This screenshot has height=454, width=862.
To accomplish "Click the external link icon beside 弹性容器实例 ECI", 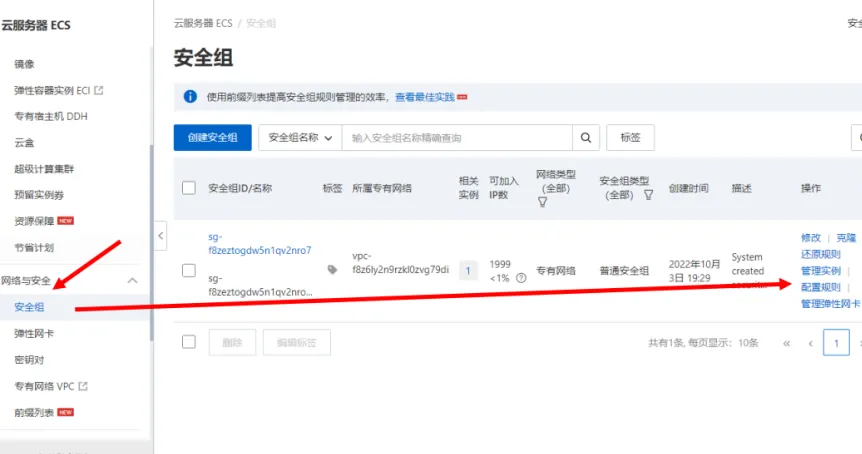I will (x=99, y=90).
